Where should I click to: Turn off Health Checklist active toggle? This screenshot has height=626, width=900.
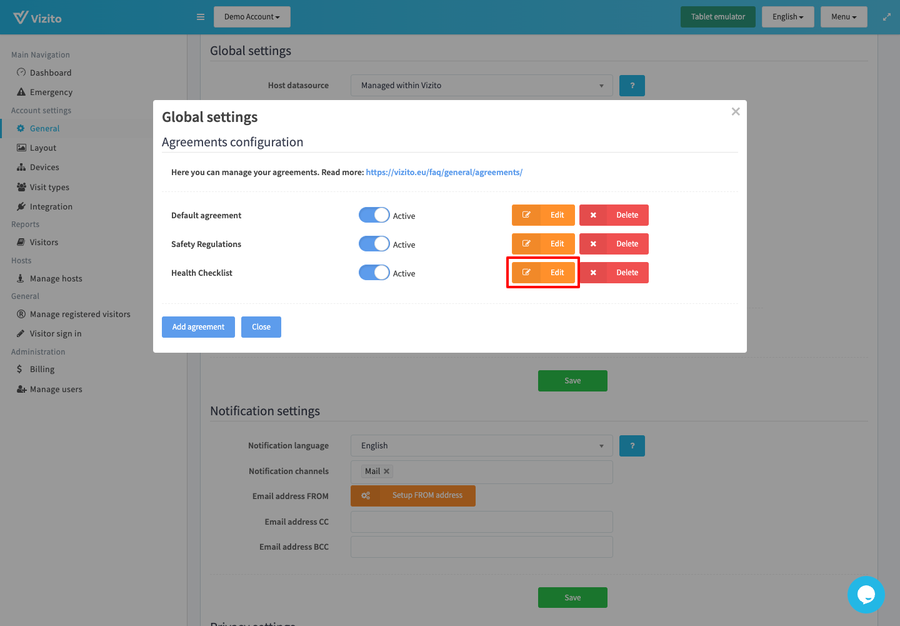[374, 273]
